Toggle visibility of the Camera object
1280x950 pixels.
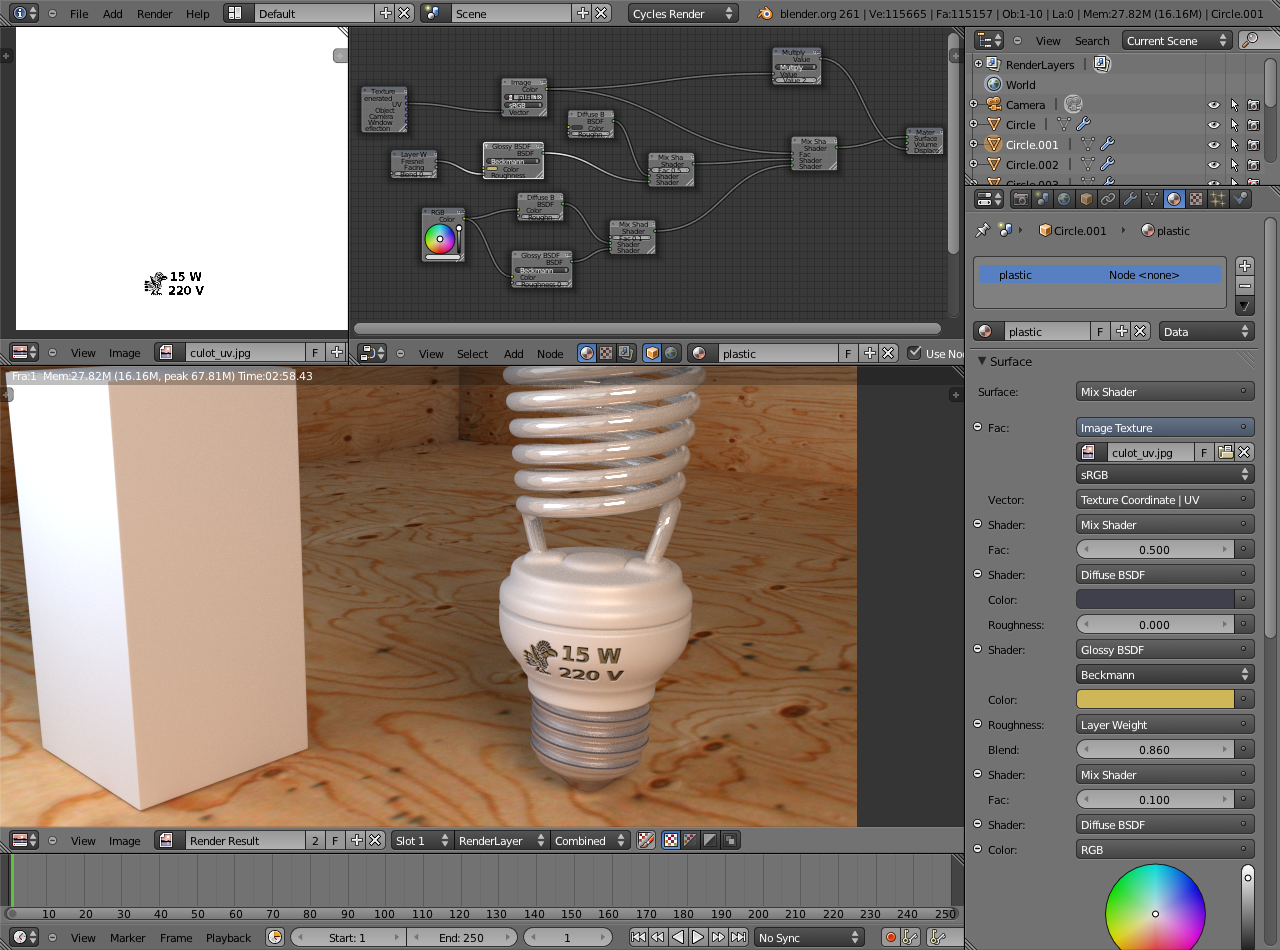[x=1213, y=105]
